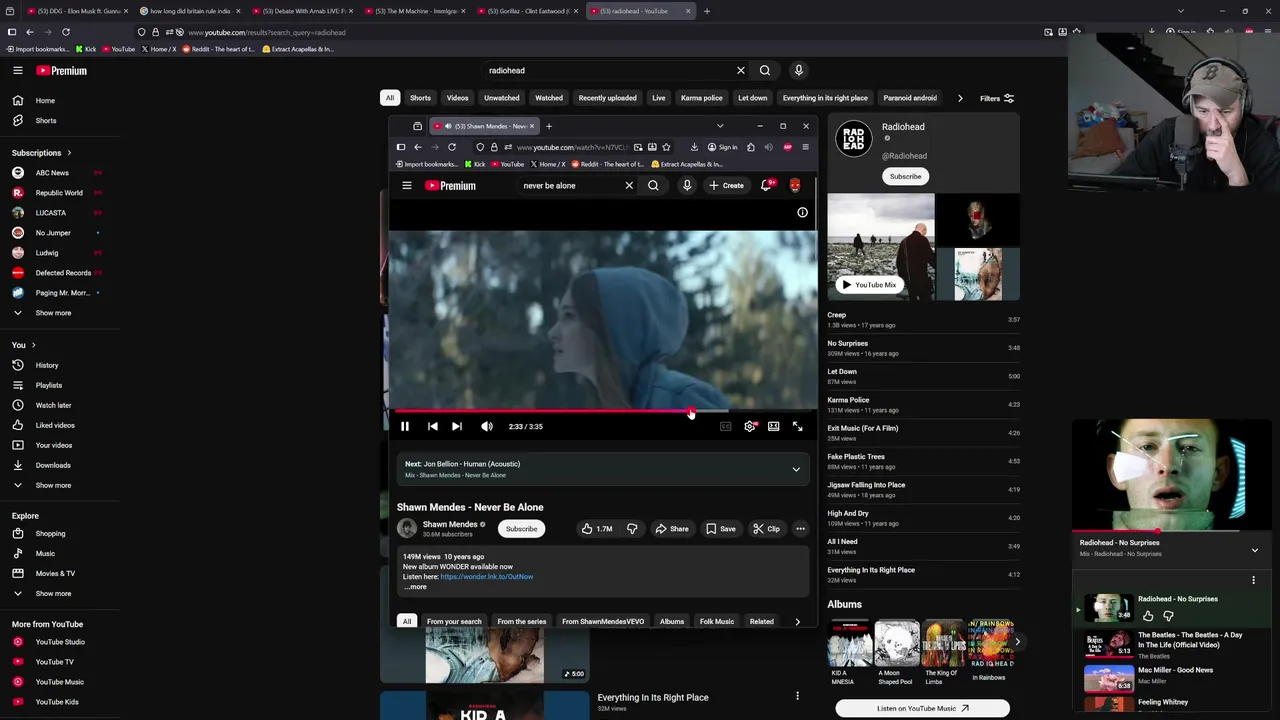Open the account avatar menu
This screenshot has width=1280, height=720.
pos(795,186)
